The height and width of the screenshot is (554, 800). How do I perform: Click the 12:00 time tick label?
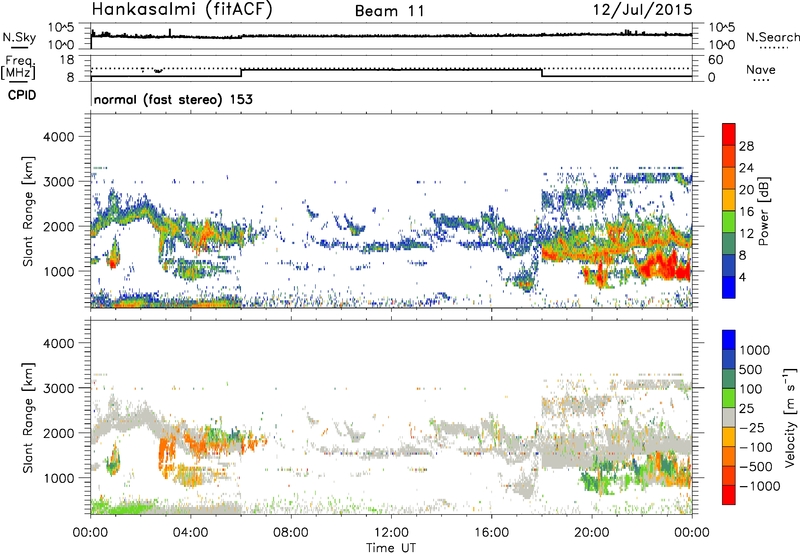[391, 532]
